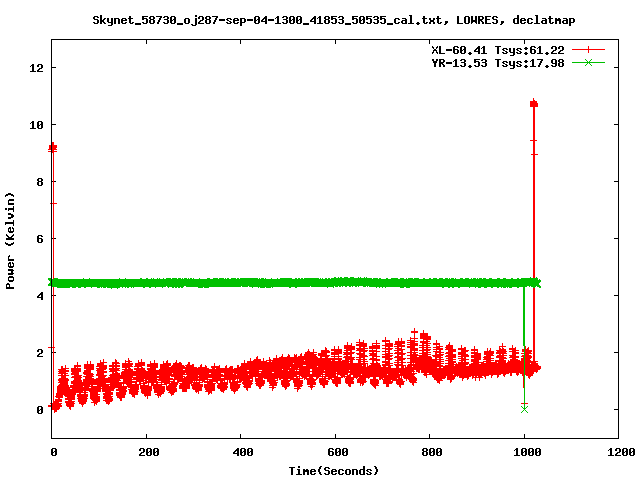Click the y-axis tick label 8
This screenshot has height=480, width=640.
tap(40, 182)
